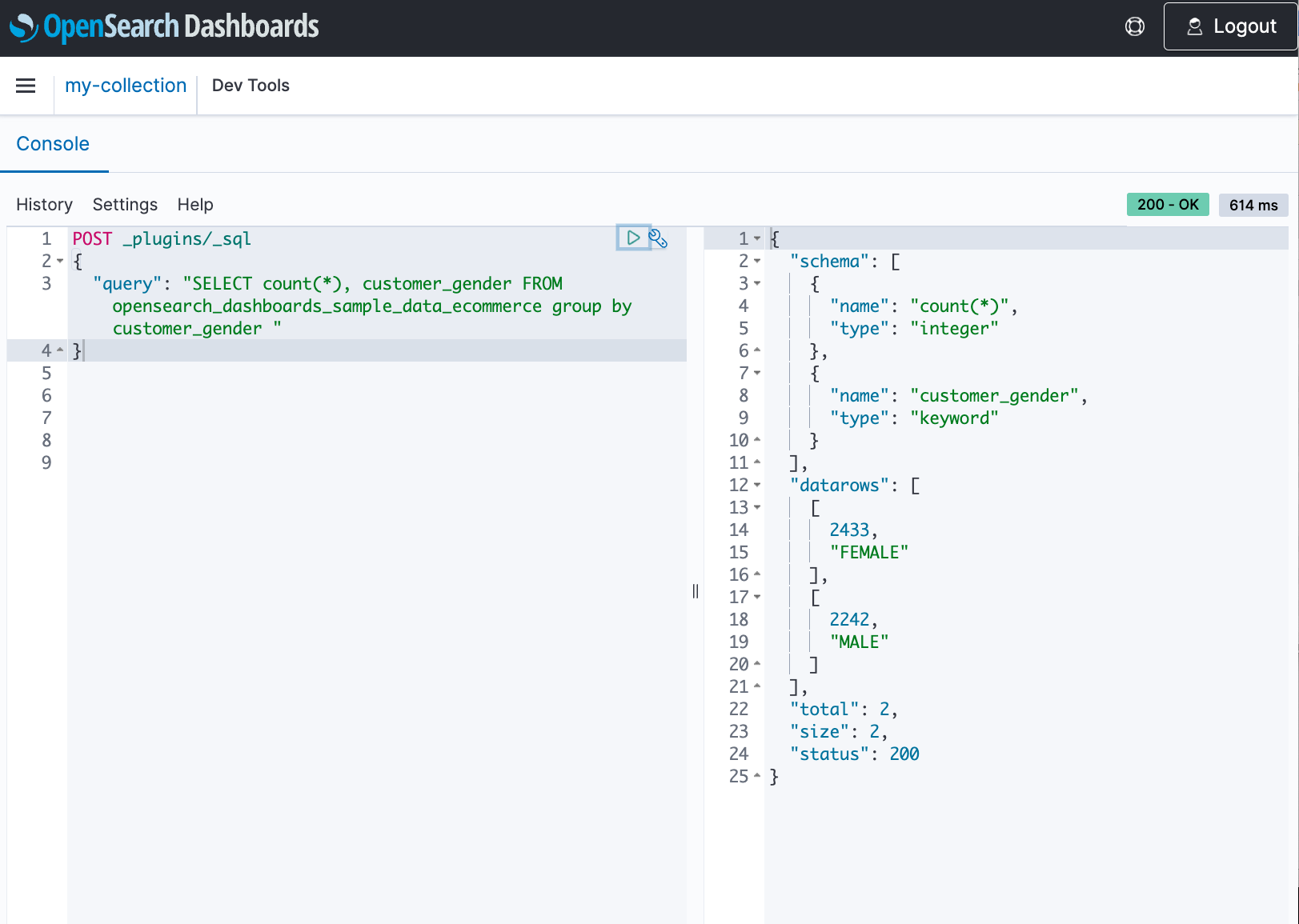Collapse the request body fold at line 2
Image resolution: width=1299 pixels, height=924 pixels.
tap(60, 261)
